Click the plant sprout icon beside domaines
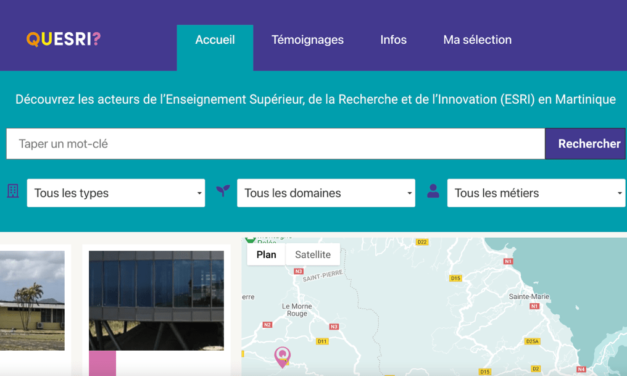 point(223,191)
